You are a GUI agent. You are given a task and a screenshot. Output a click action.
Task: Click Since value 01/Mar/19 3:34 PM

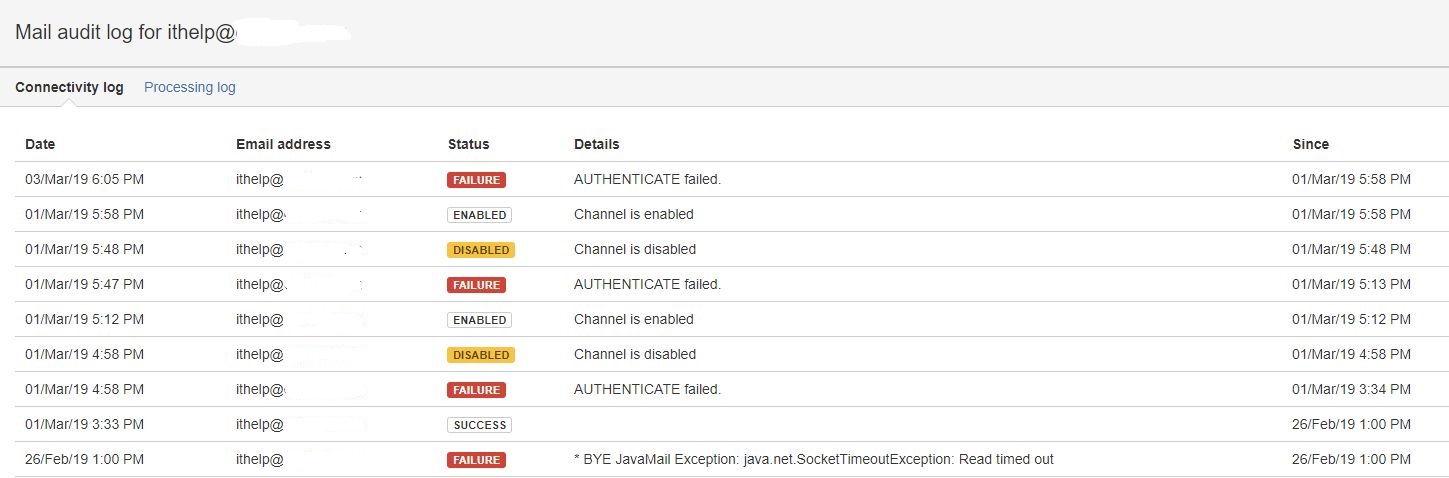coord(1351,389)
